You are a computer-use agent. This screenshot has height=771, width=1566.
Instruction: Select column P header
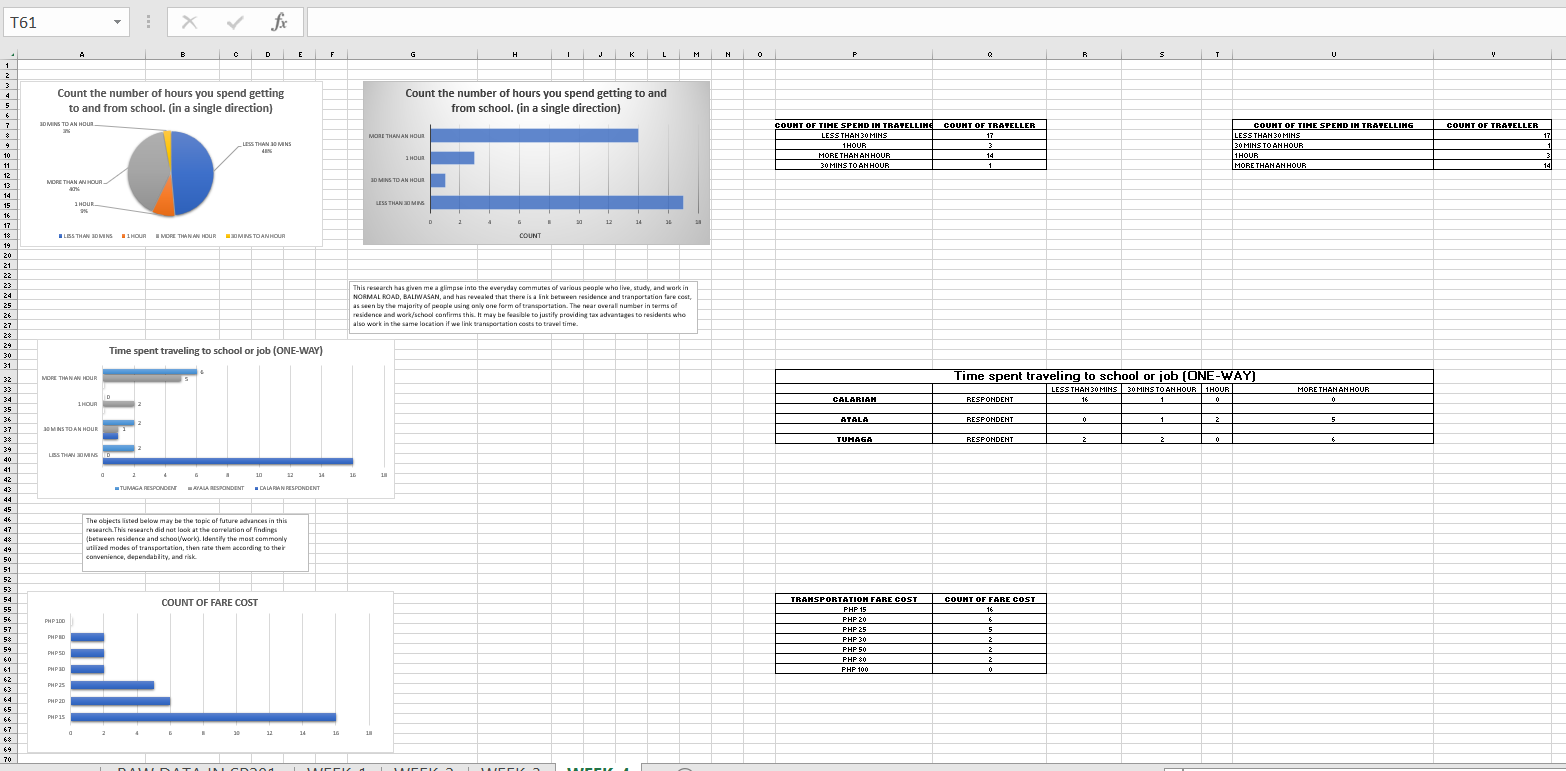tap(854, 53)
